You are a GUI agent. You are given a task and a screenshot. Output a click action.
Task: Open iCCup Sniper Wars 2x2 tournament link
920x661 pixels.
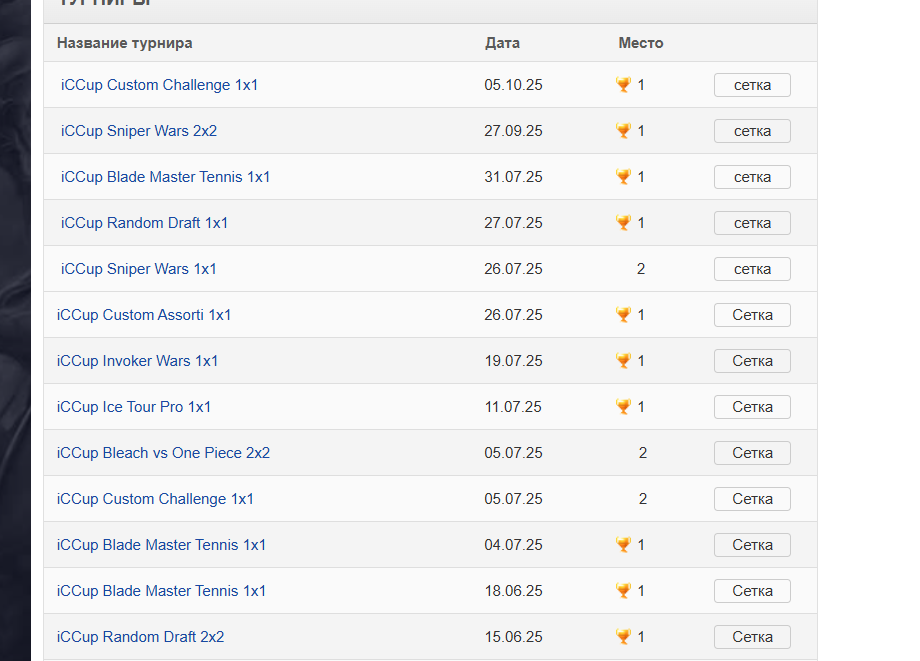138,131
